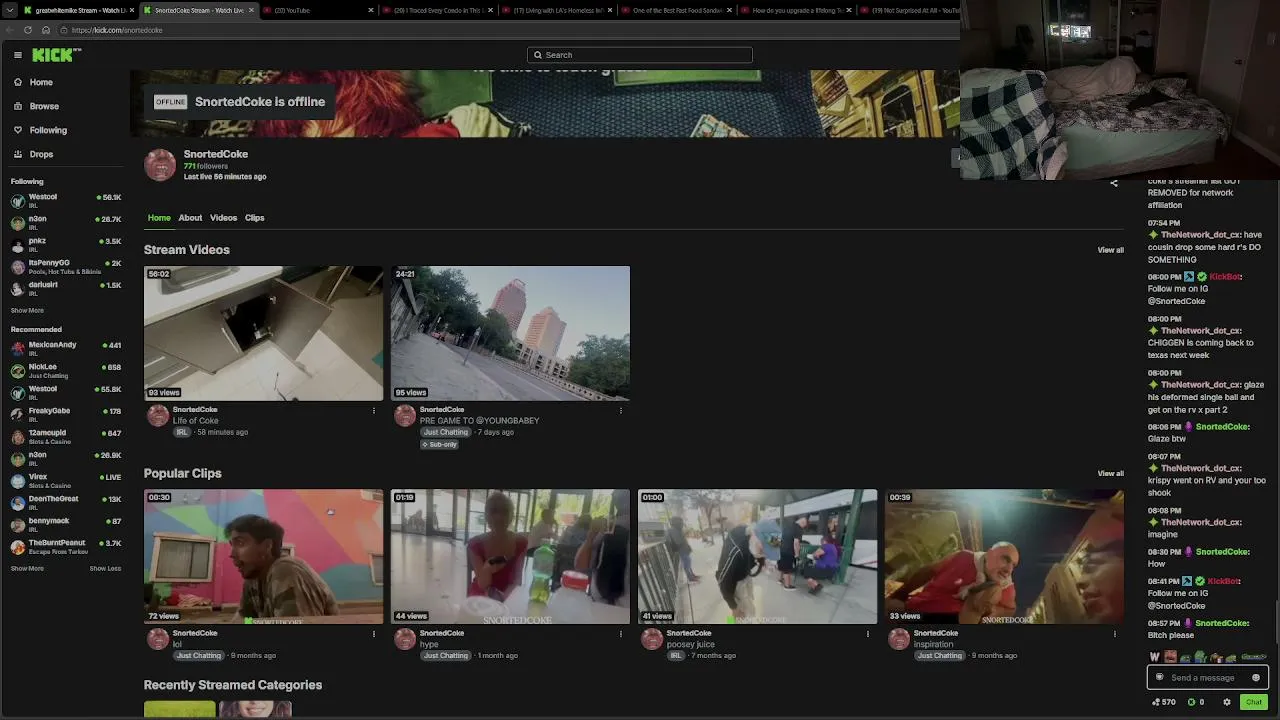Open options menu for Life of Coke video
Image resolution: width=1280 pixels, height=720 pixels.
tap(374, 410)
